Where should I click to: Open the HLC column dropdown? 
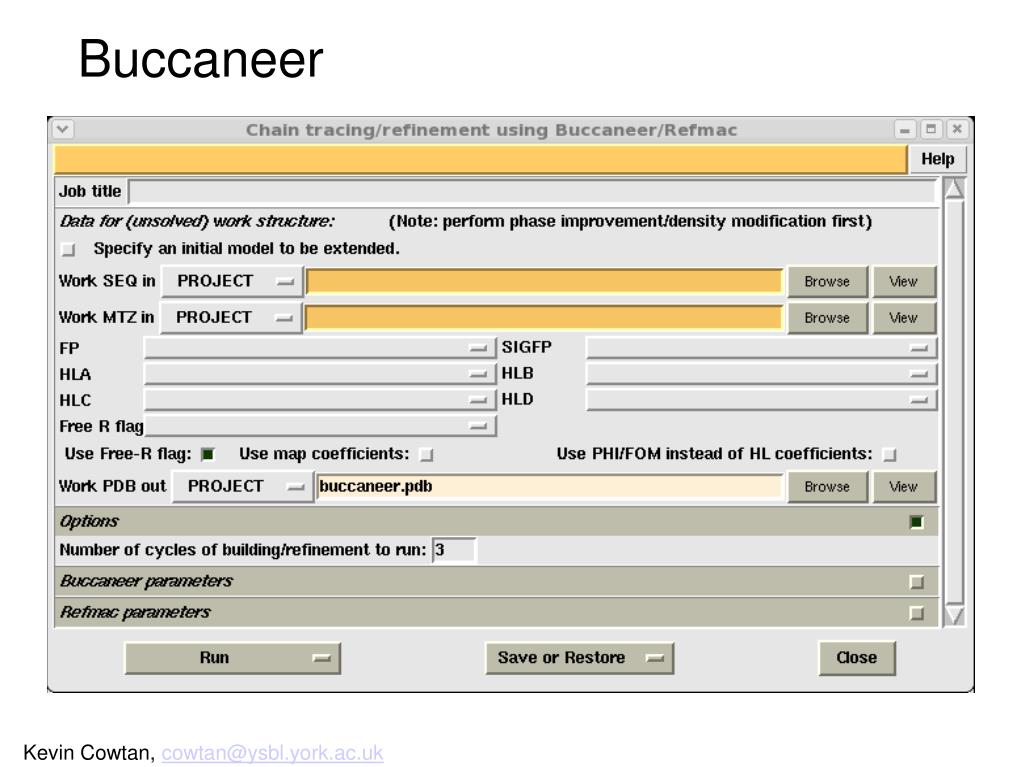320,400
